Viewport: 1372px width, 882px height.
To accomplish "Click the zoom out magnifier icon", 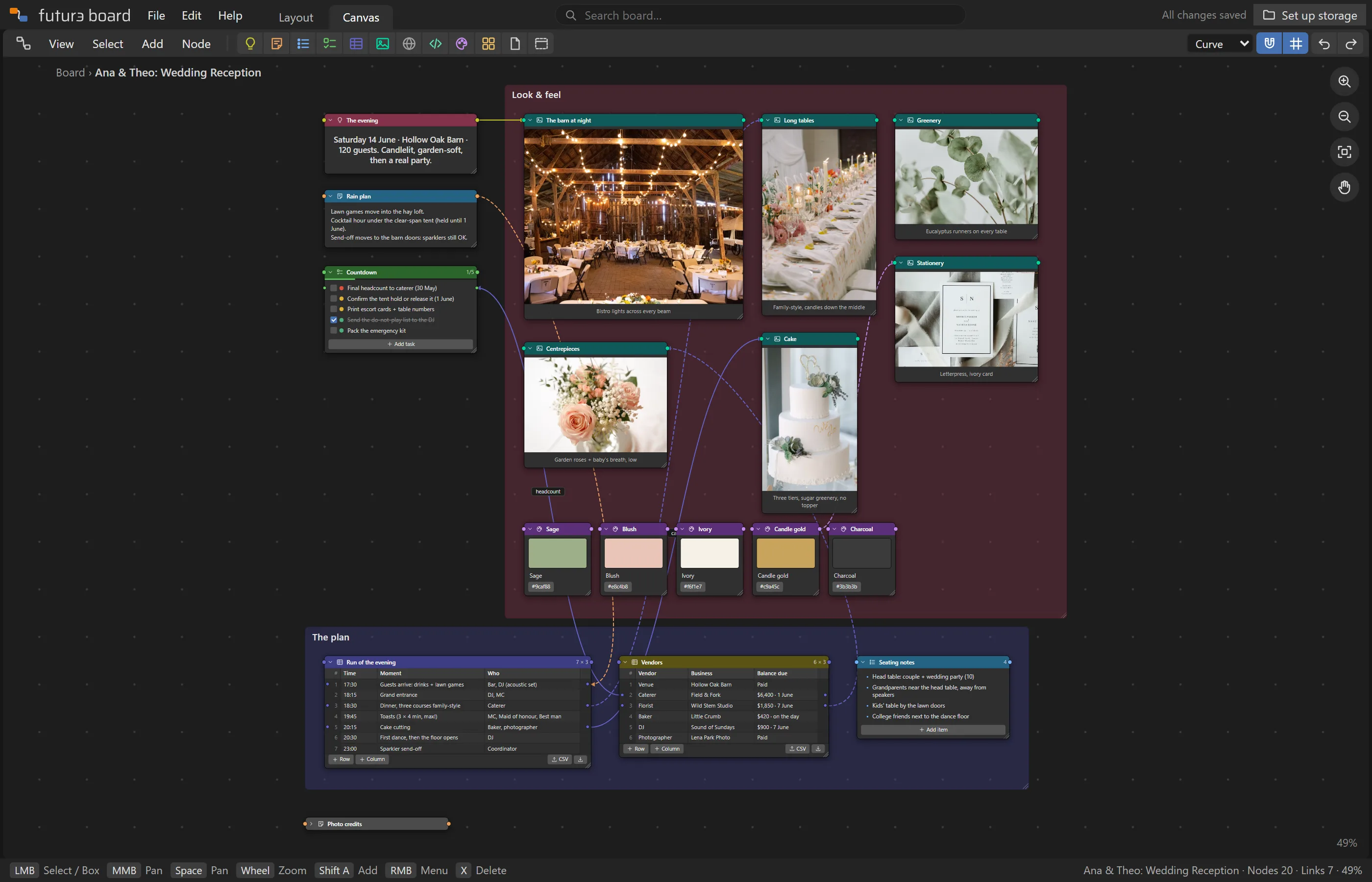I will pyautogui.click(x=1344, y=117).
